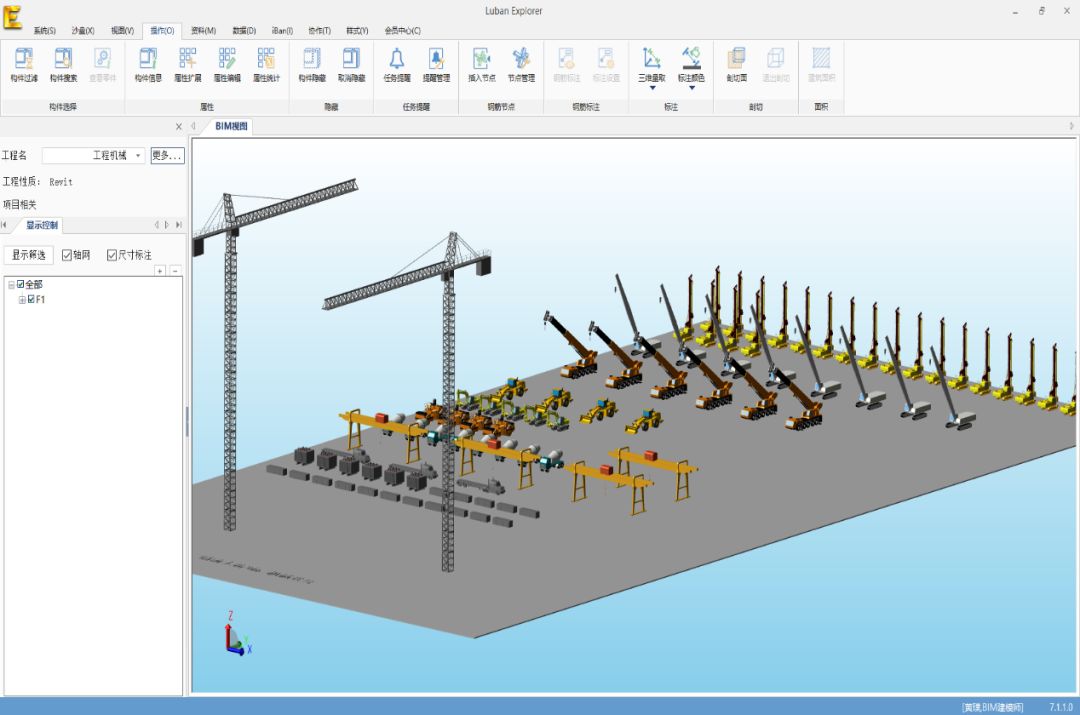1080x715 pixels.
Task: Open the 视图(V) menu tab
Action: [x=122, y=31]
